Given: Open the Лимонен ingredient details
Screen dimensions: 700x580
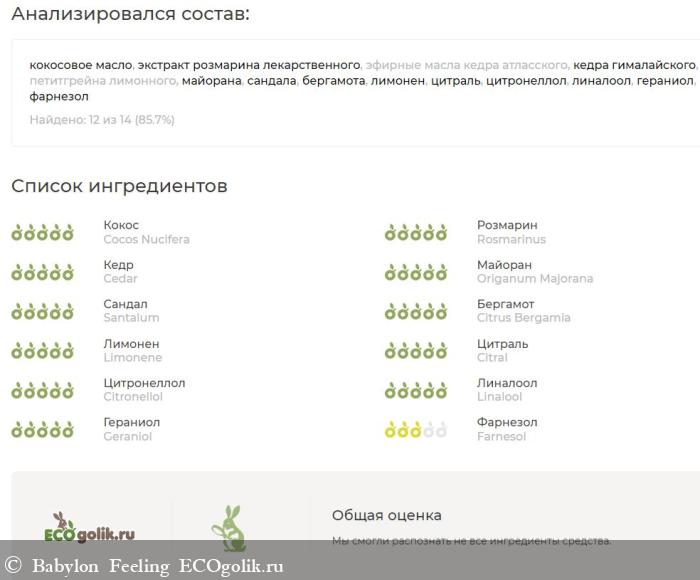Looking at the screenshot, I should 131,343.
